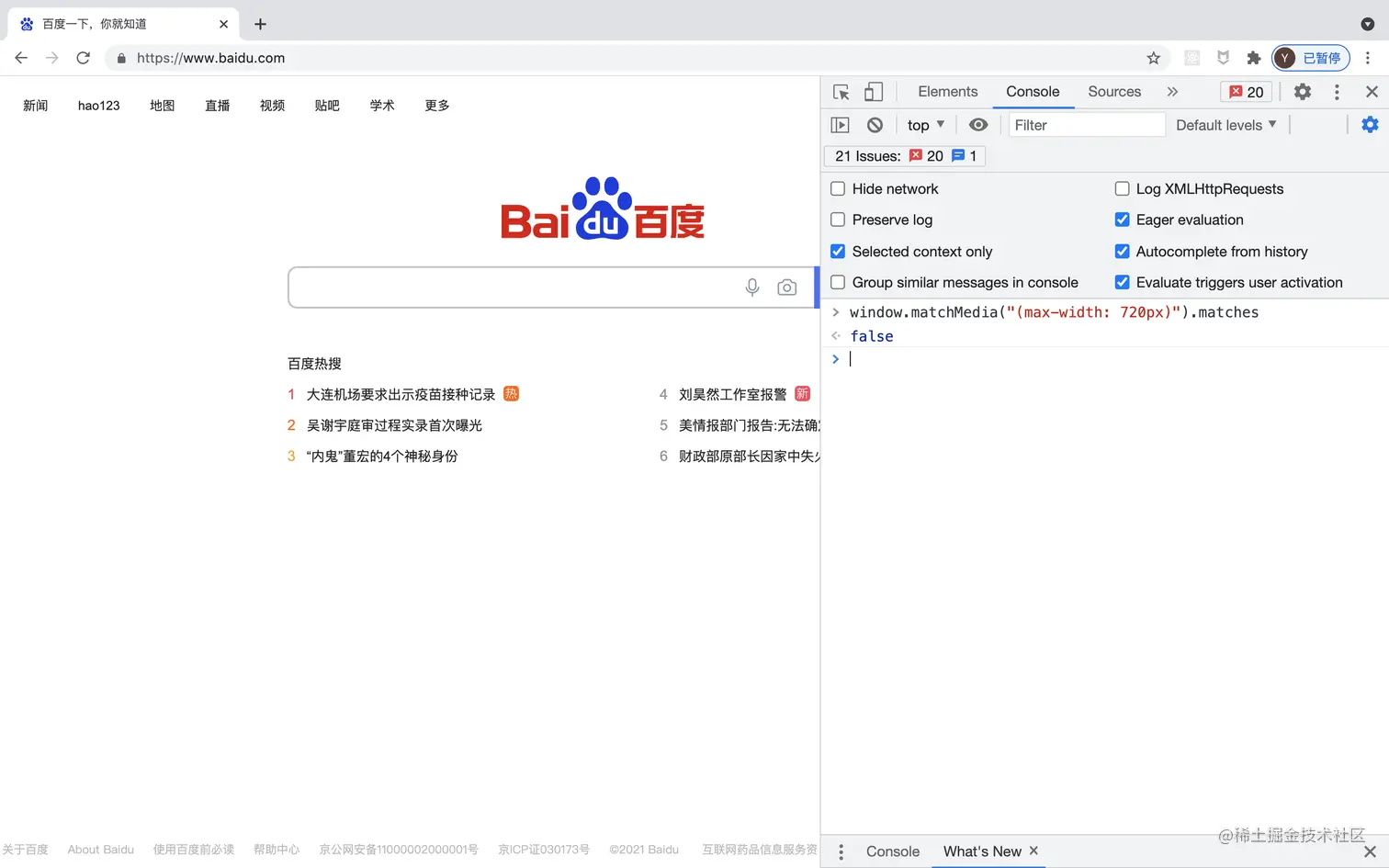Open hot search 刘昊然工作室报警
The height and width of the screenshot is (868, 1389).
point(733,394)
